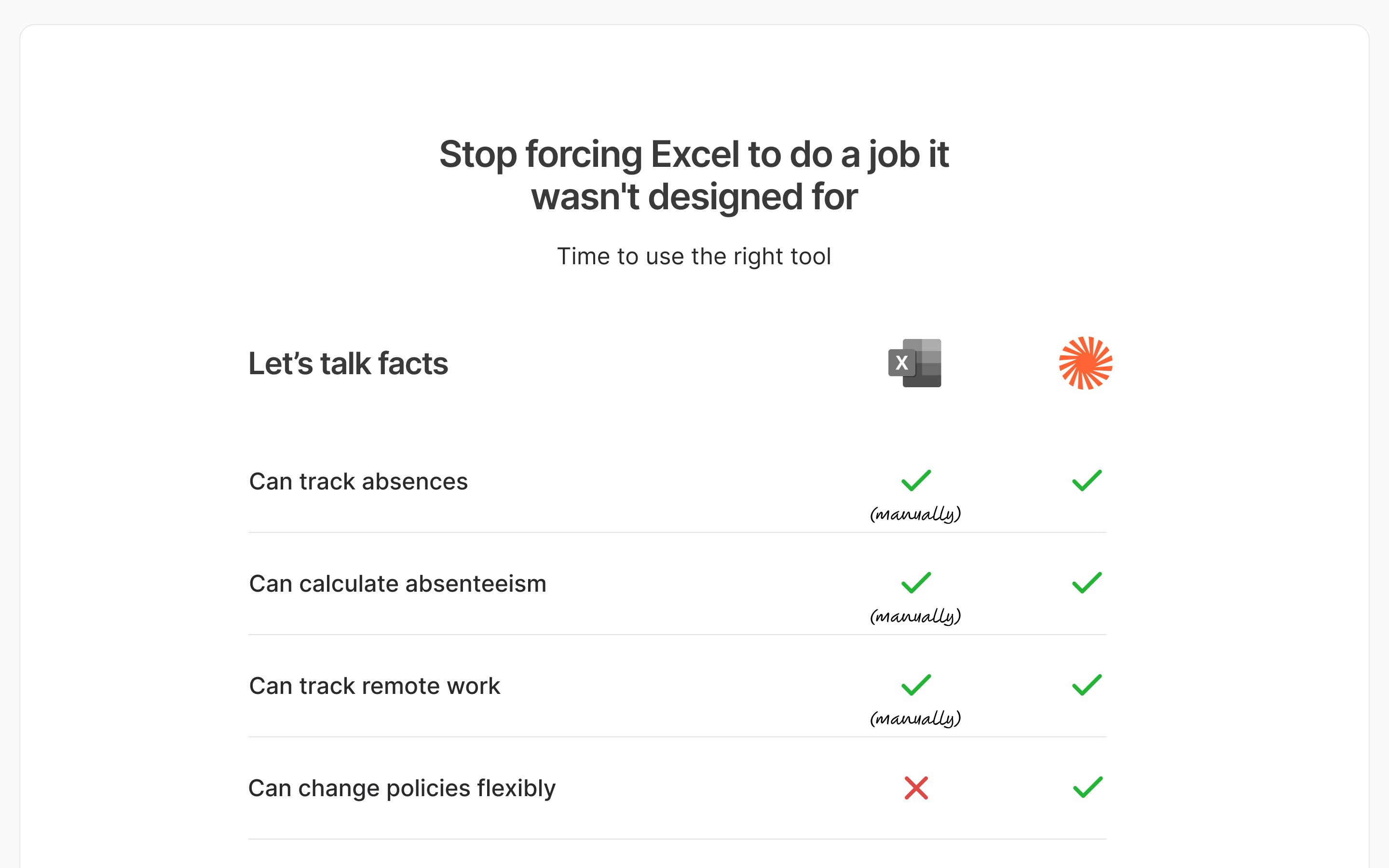The image size is (1389, 868).
Task: Click the 'Let's talk facts' heading
Action: [x=348, y=364]
